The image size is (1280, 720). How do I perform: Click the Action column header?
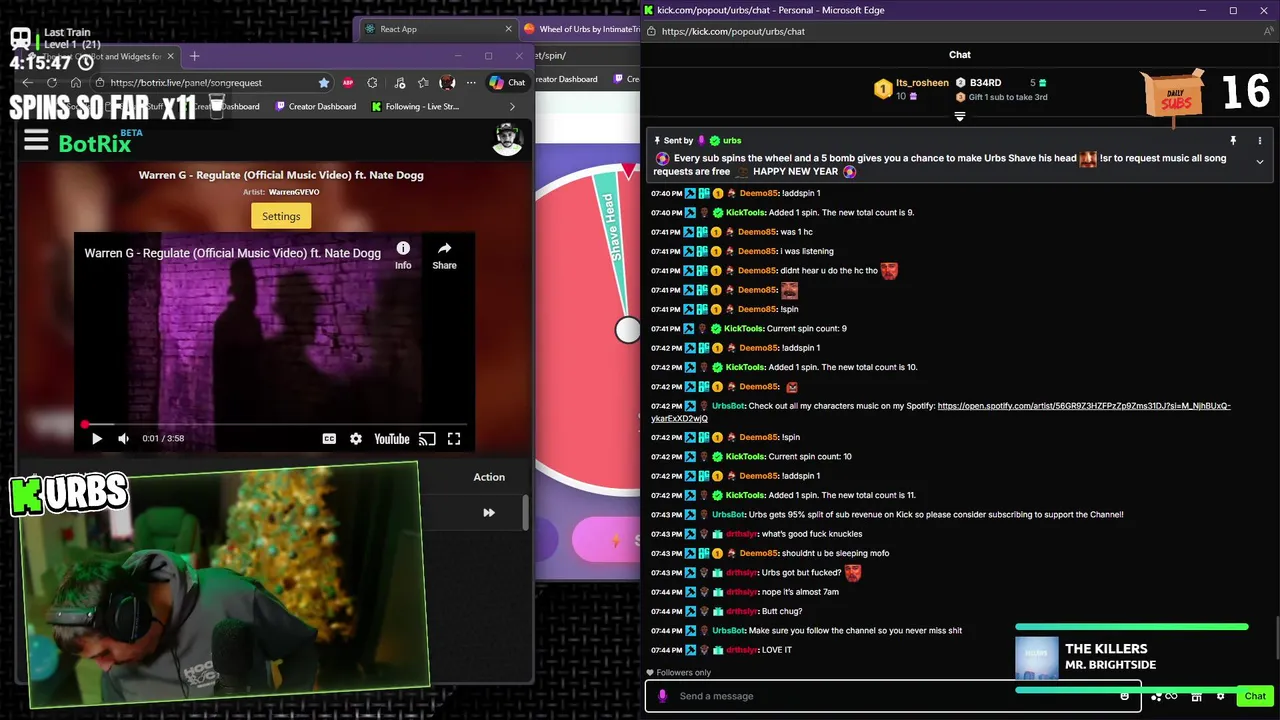click(489, 477)
